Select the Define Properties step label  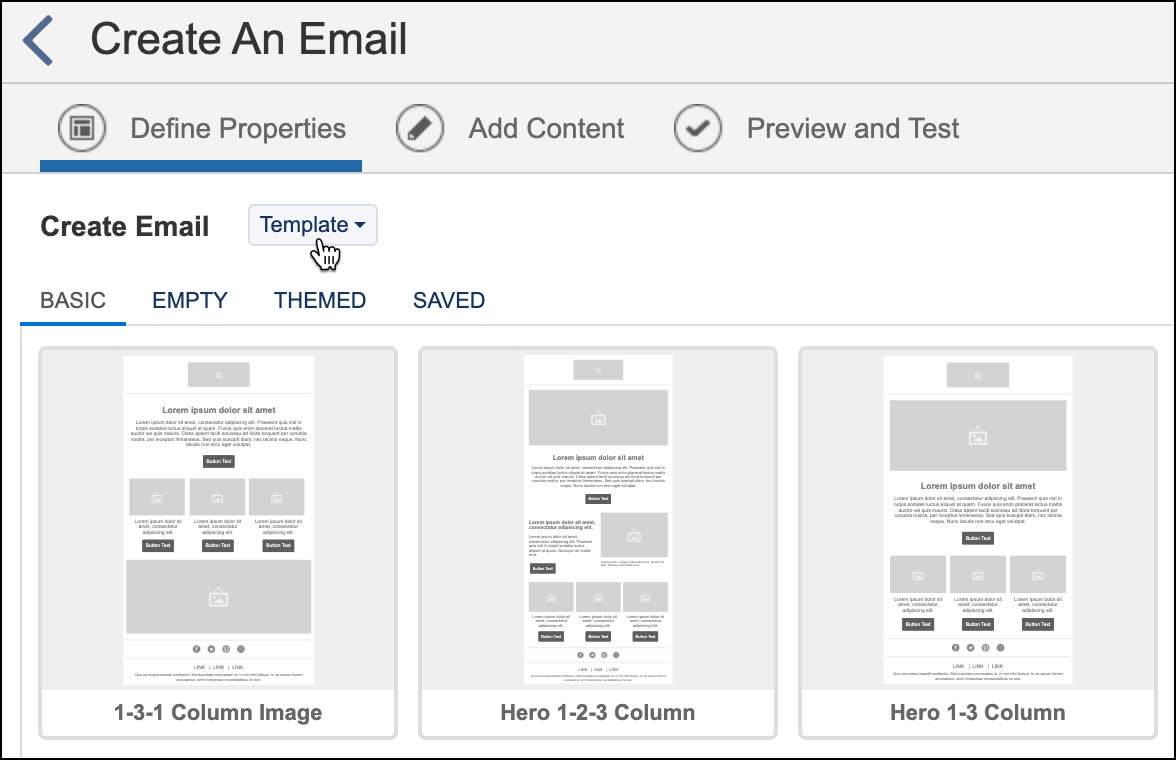tap(238, 128)
